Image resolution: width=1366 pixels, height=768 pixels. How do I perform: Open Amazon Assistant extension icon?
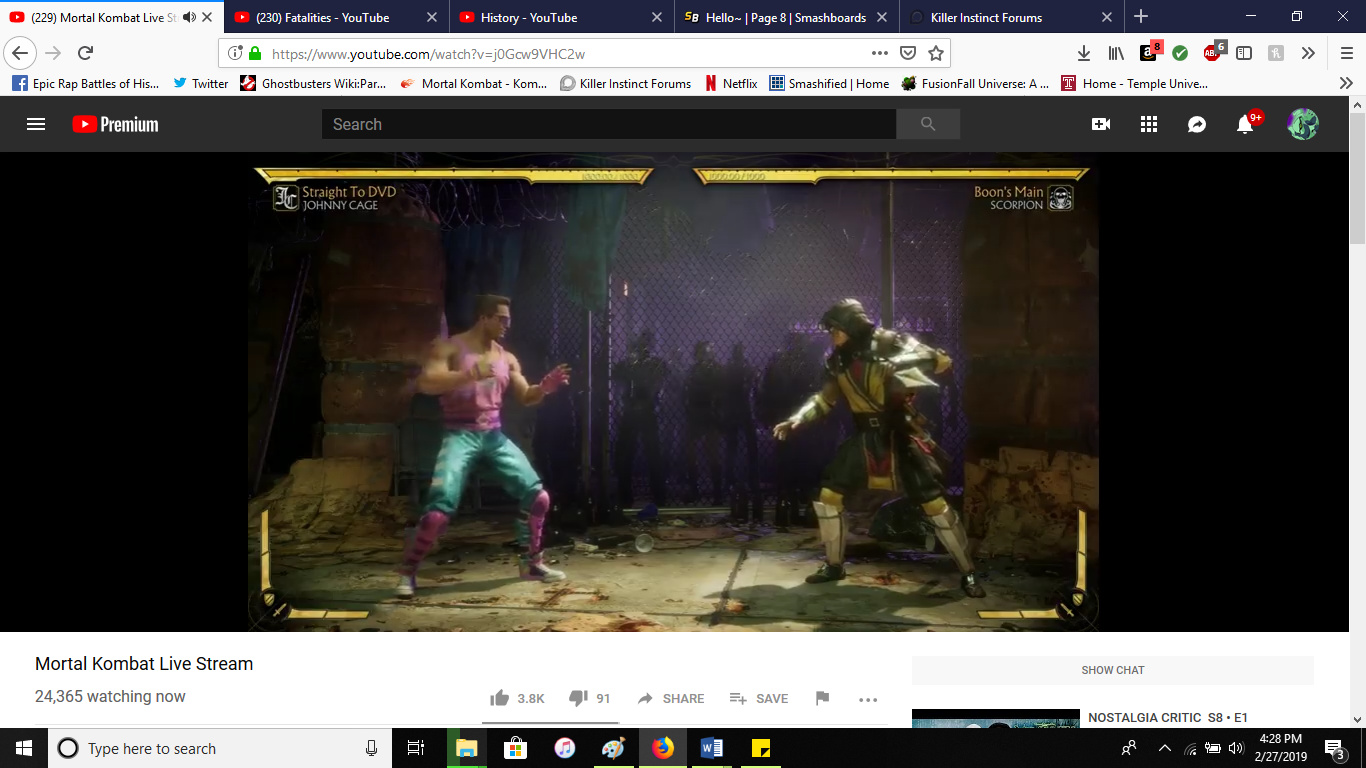[x=1151, y=51]
